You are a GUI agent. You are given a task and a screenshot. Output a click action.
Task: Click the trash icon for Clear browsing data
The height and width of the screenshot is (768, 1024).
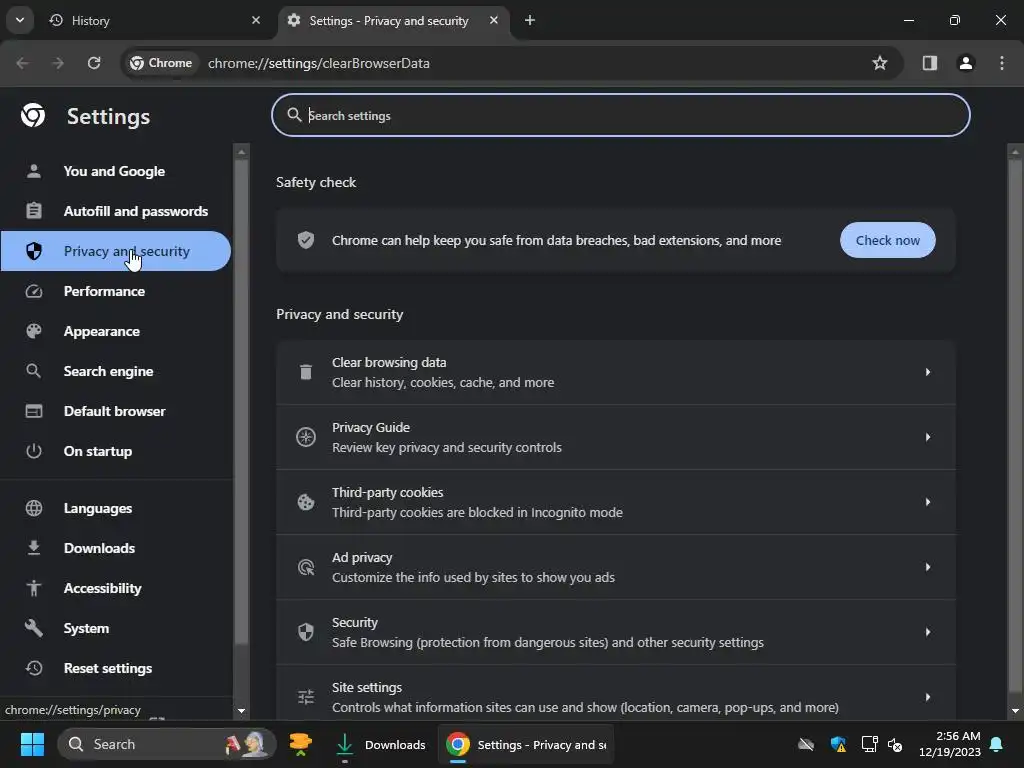[306, 372]
